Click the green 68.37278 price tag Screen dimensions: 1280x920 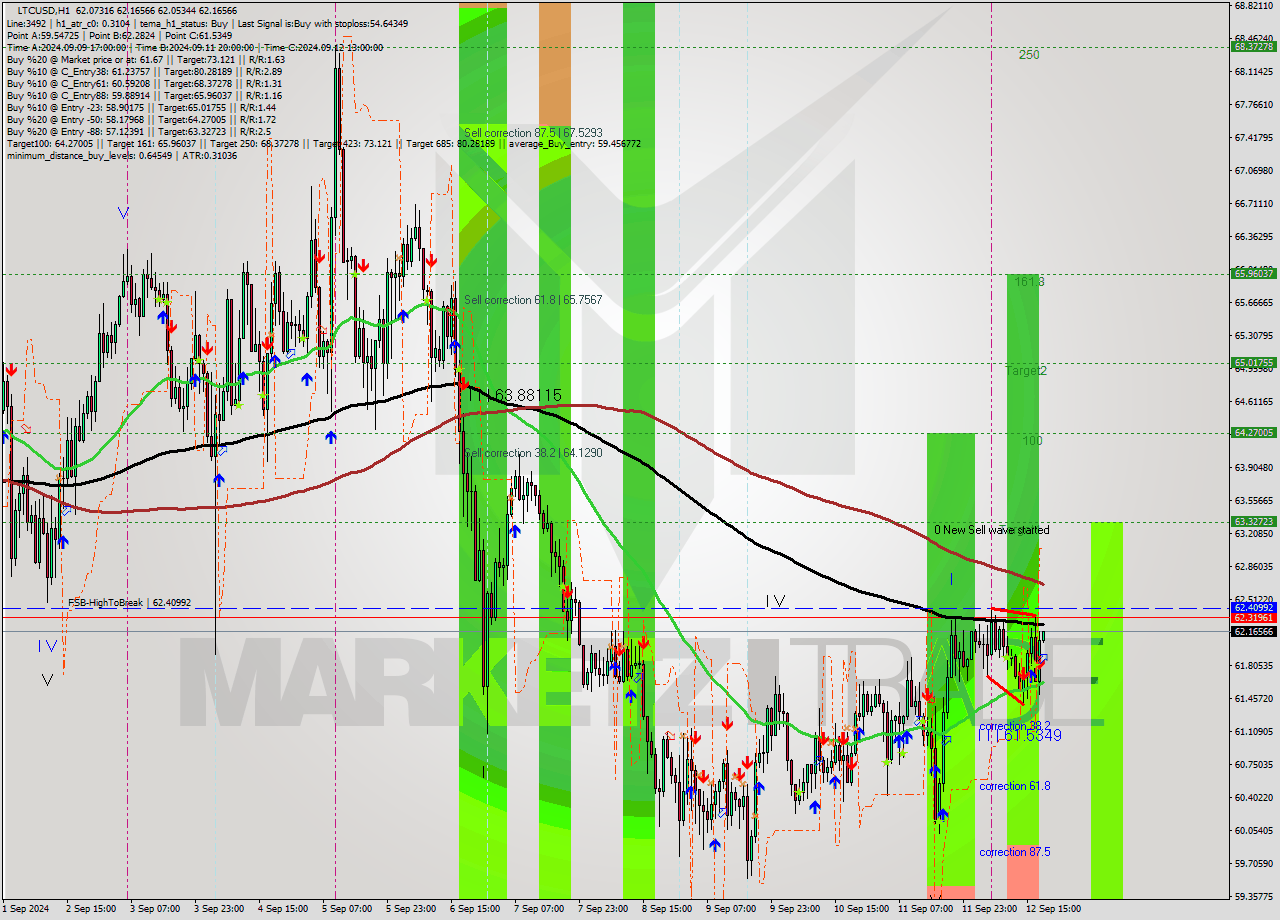point(1253,46)
